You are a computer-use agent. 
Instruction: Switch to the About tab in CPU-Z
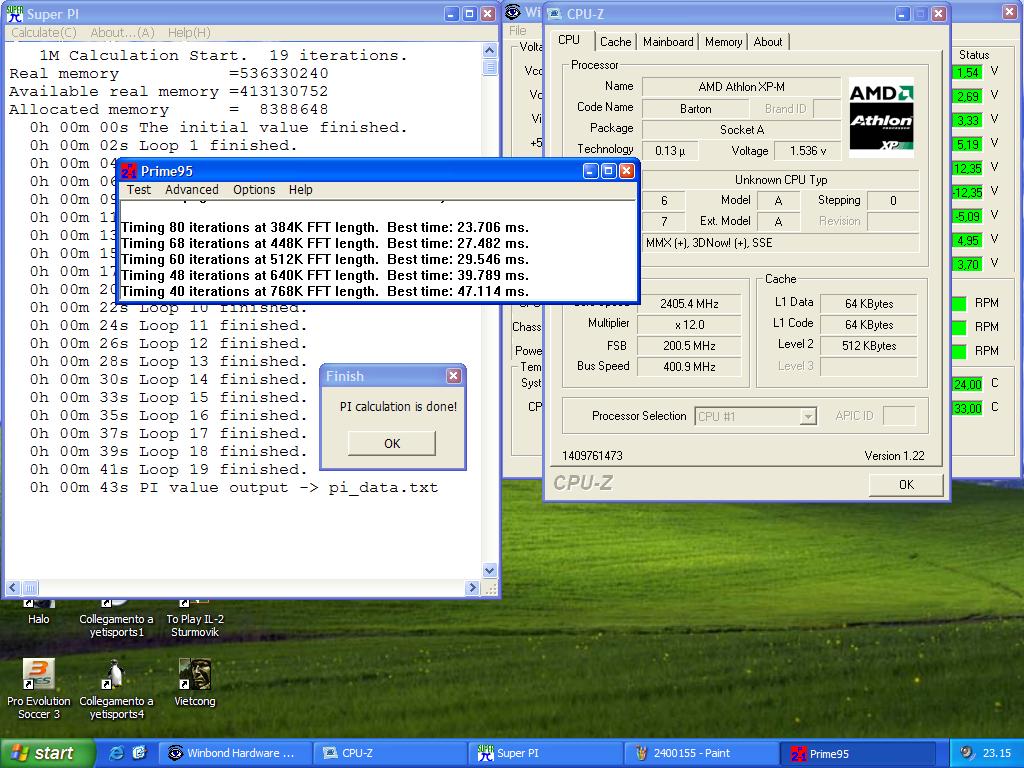coord(767,42)
